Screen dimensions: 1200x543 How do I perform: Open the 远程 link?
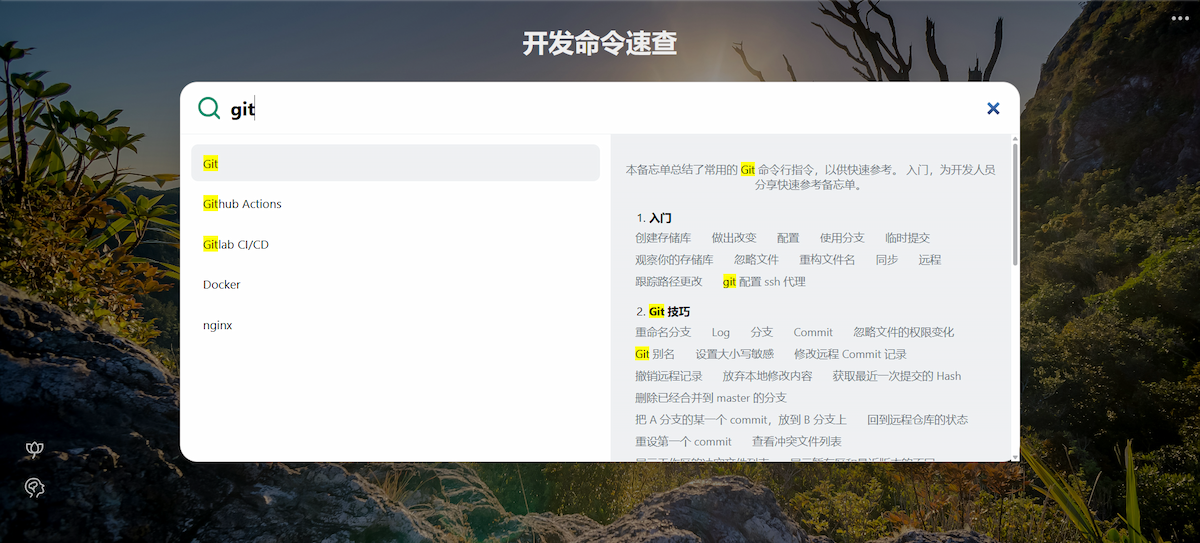pos(929,260)
